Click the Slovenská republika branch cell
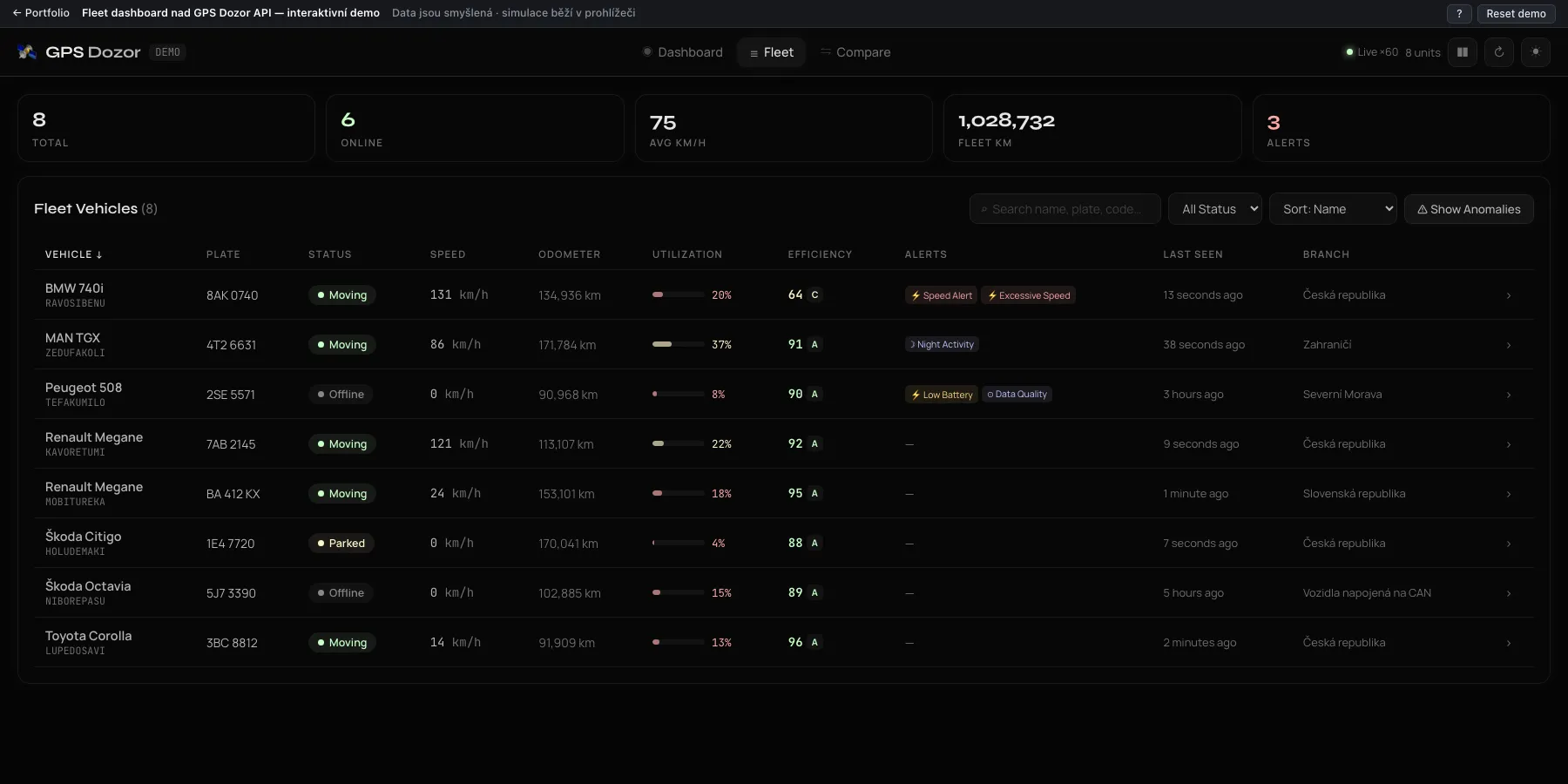This screenshot has width=1568, height=784. [x=1355, y=494]
